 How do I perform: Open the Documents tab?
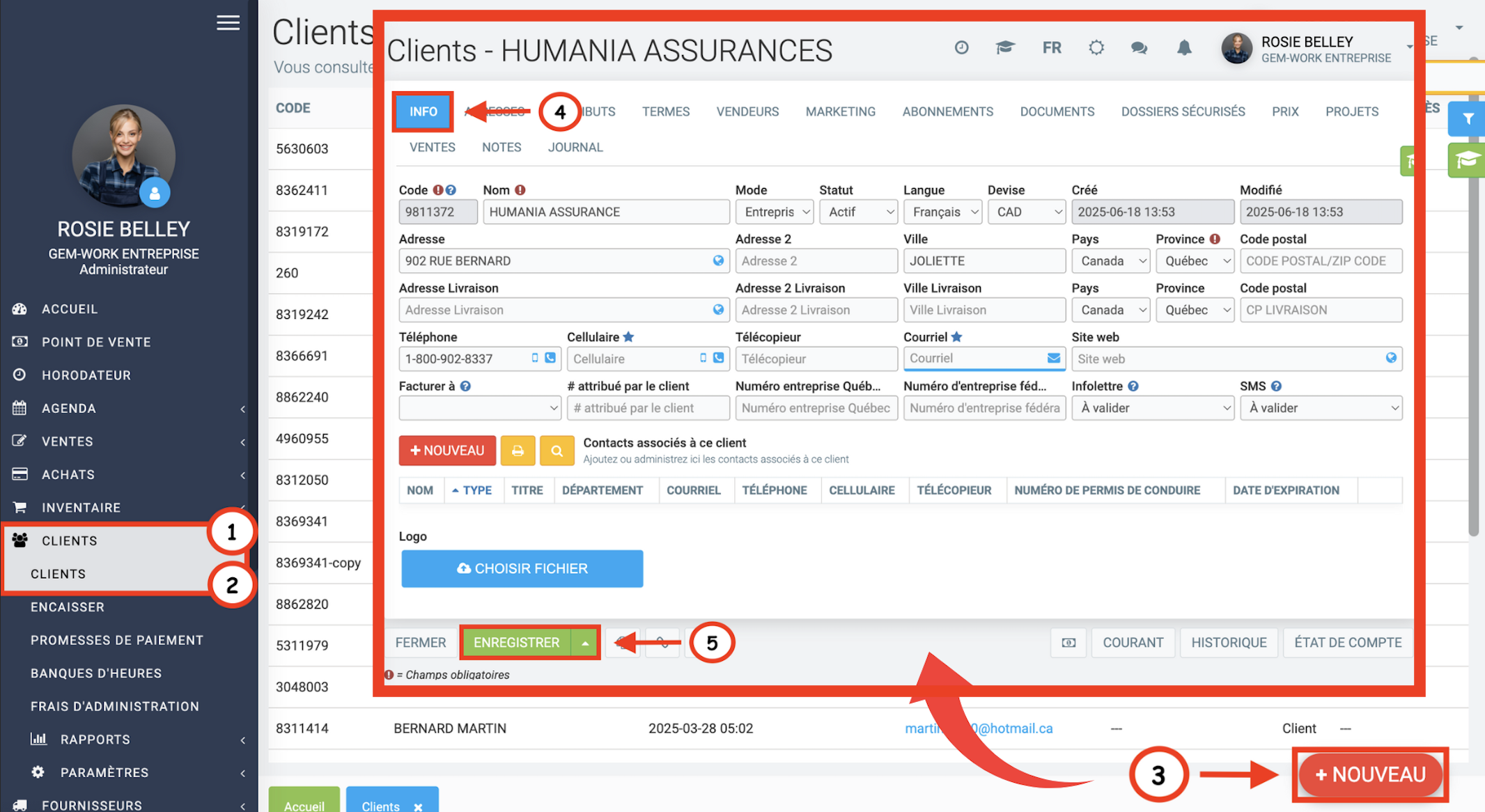click(x=1057, y=111)
